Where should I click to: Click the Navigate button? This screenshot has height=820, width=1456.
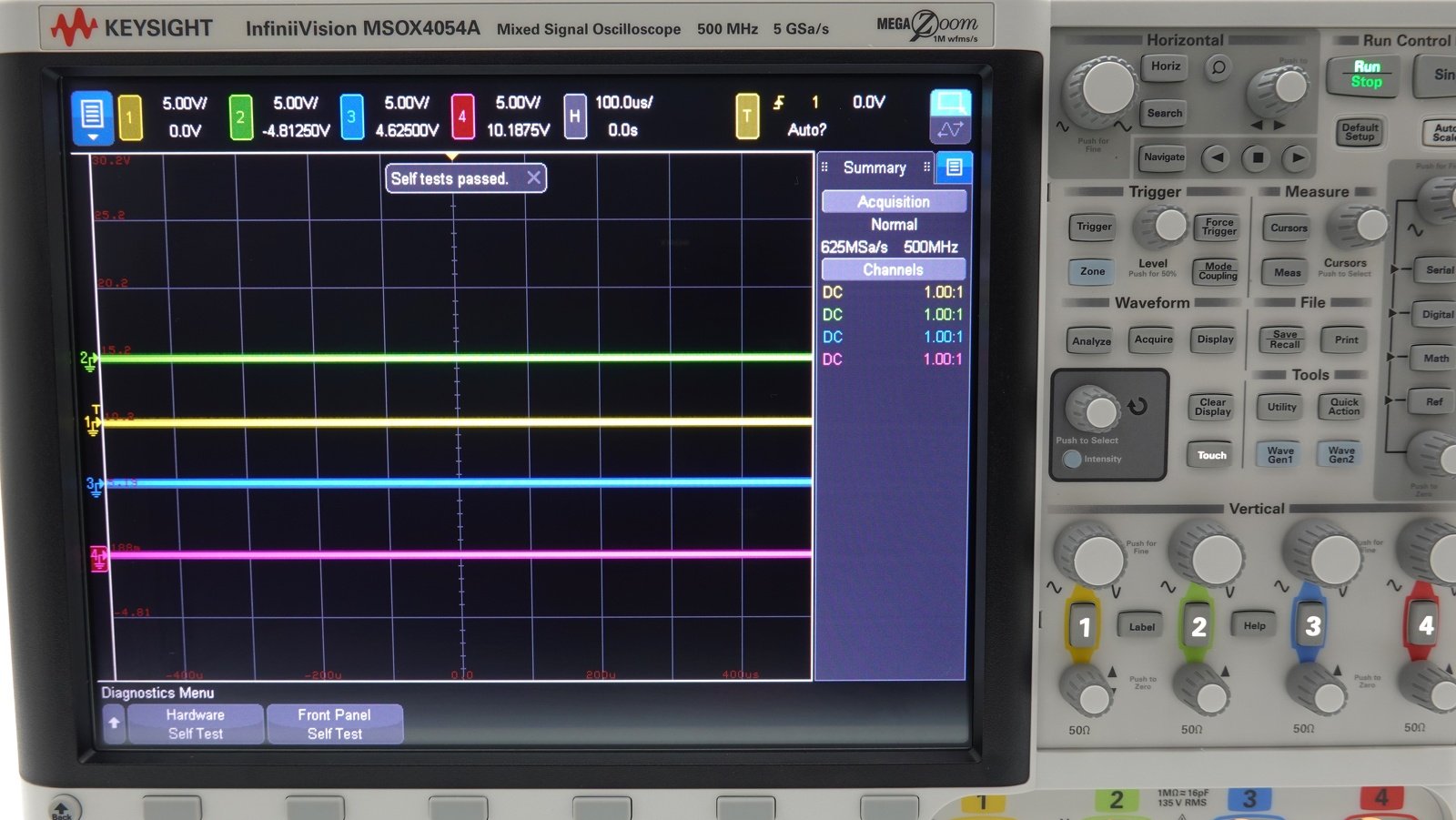(1164, 157)
